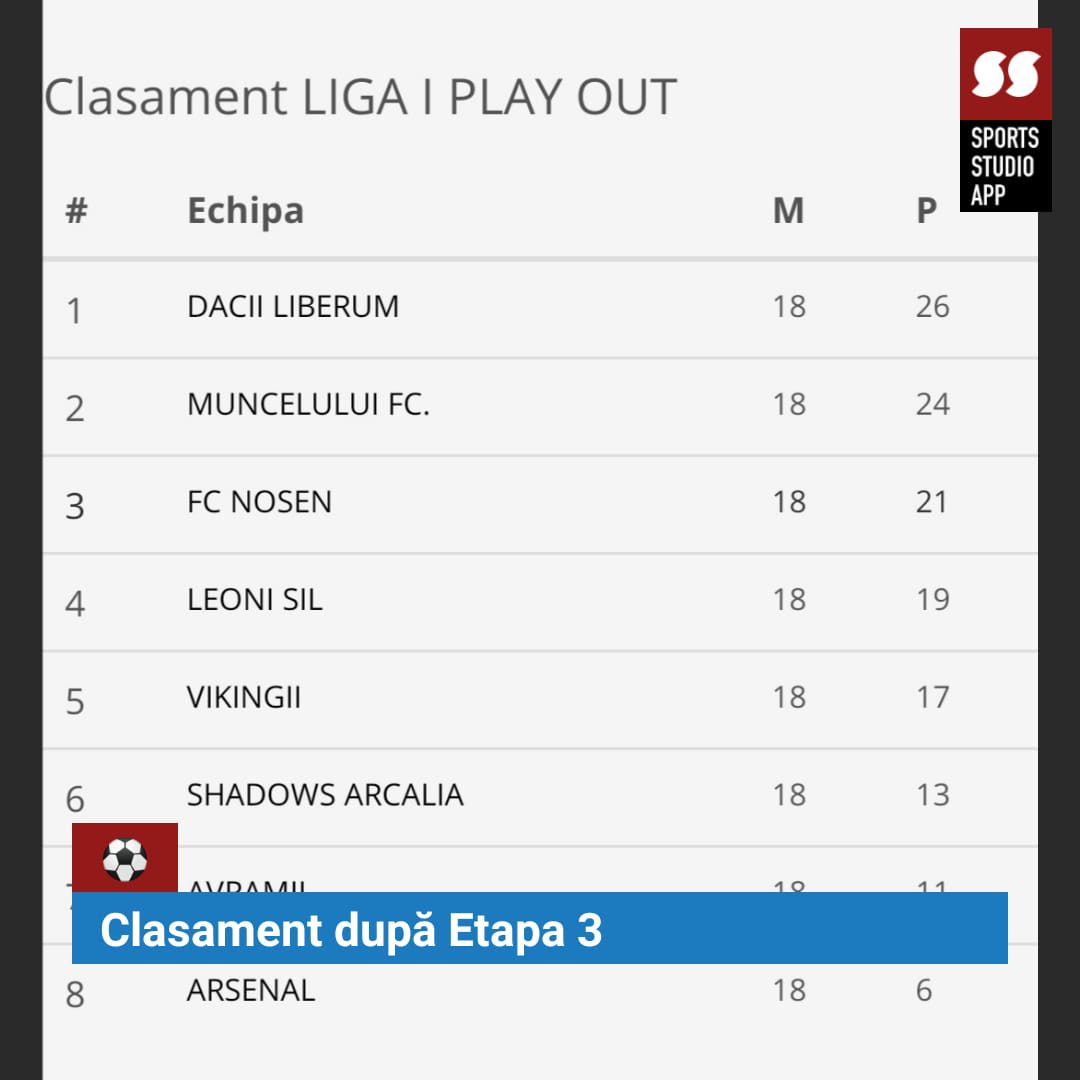Select FC NOSEN in the standings

pyautogui.click(x=540, y=504)
